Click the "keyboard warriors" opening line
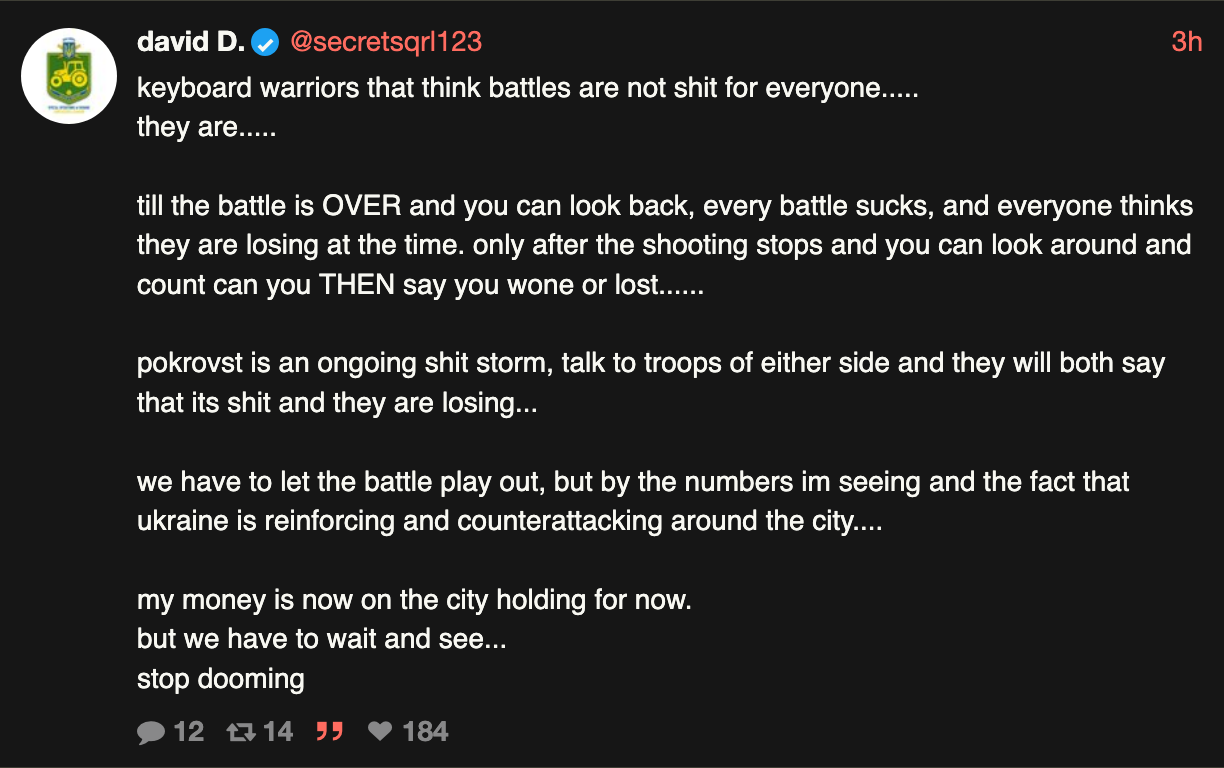The height and width of the screenshot is (768, 1224). (x=527, y=88)
